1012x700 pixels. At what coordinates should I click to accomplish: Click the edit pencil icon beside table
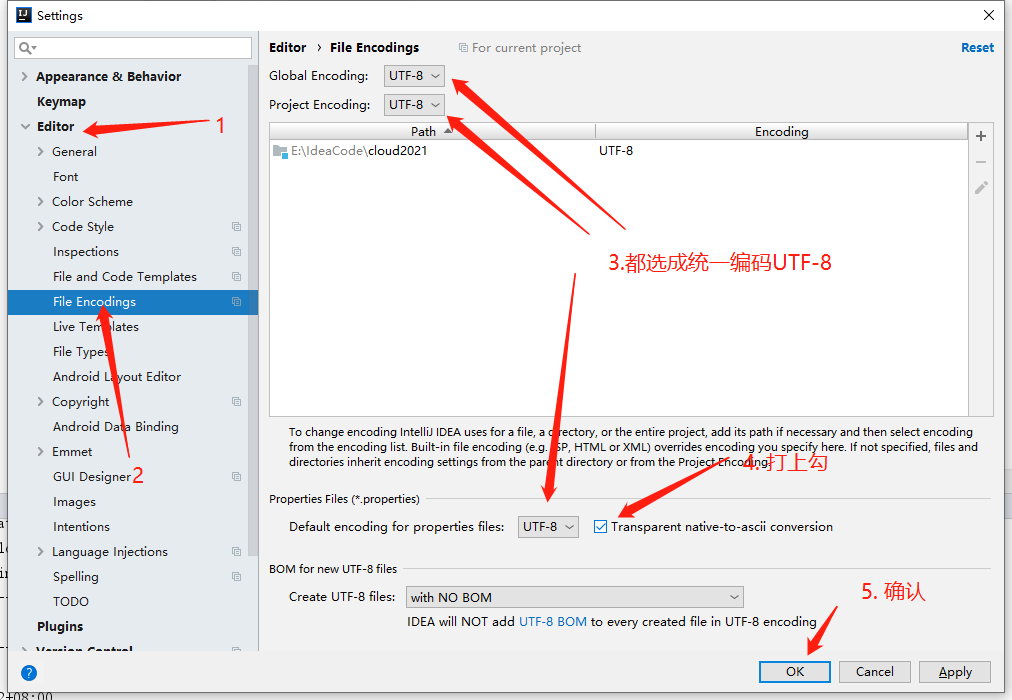point(981,188)
